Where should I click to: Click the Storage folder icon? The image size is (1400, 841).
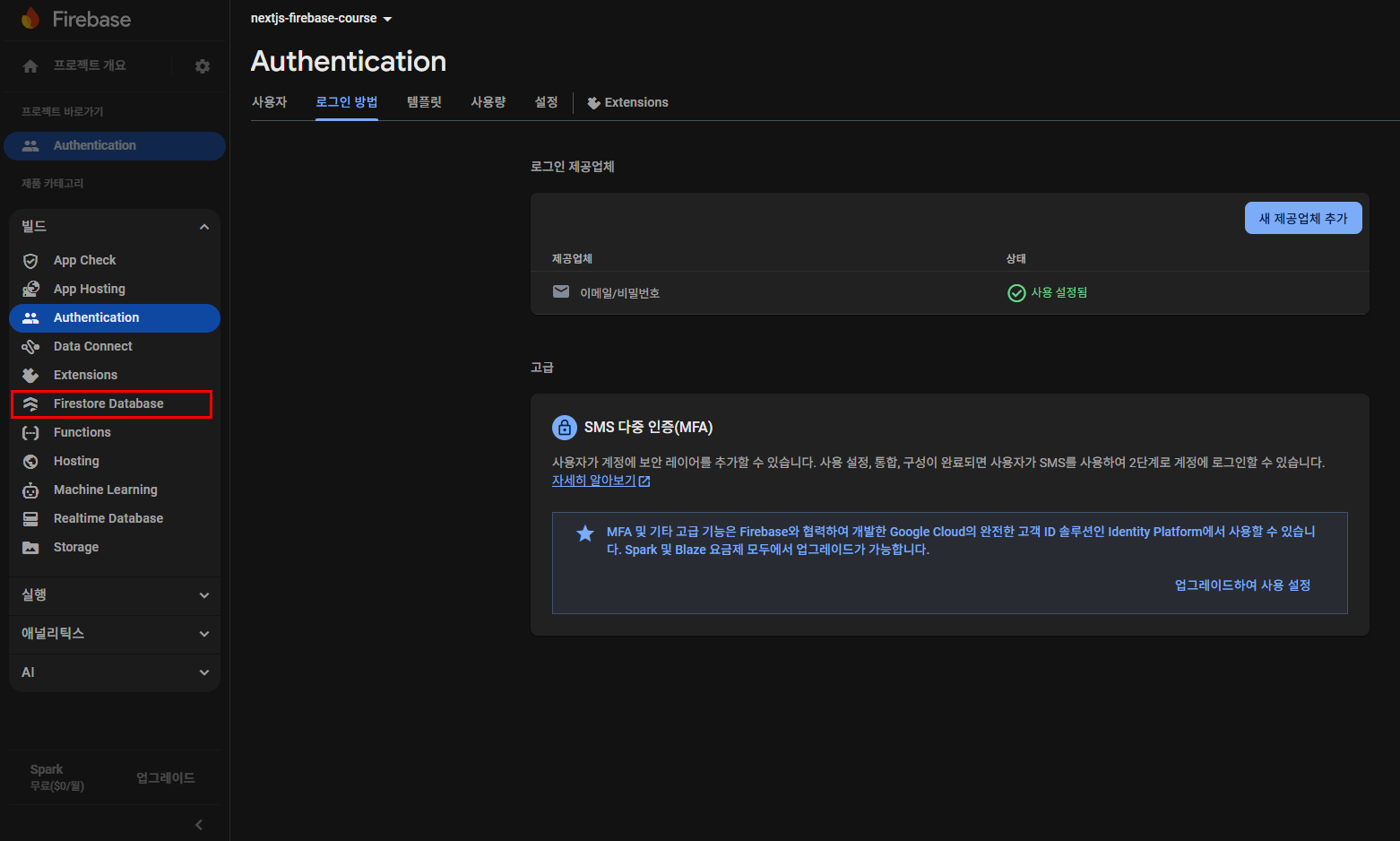click(x=30, y=547)
